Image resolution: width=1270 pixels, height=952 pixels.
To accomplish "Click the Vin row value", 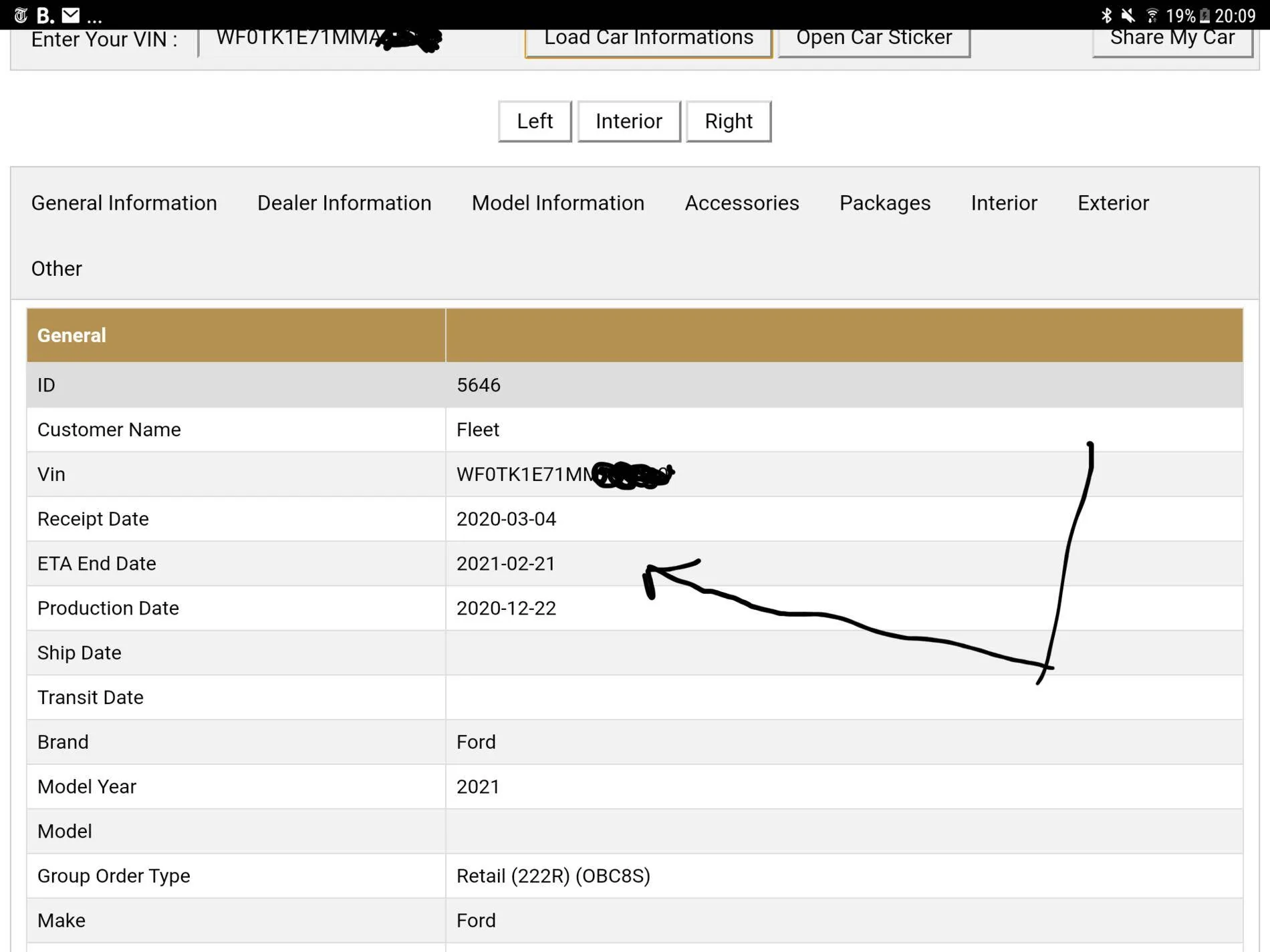I will 565,474.
